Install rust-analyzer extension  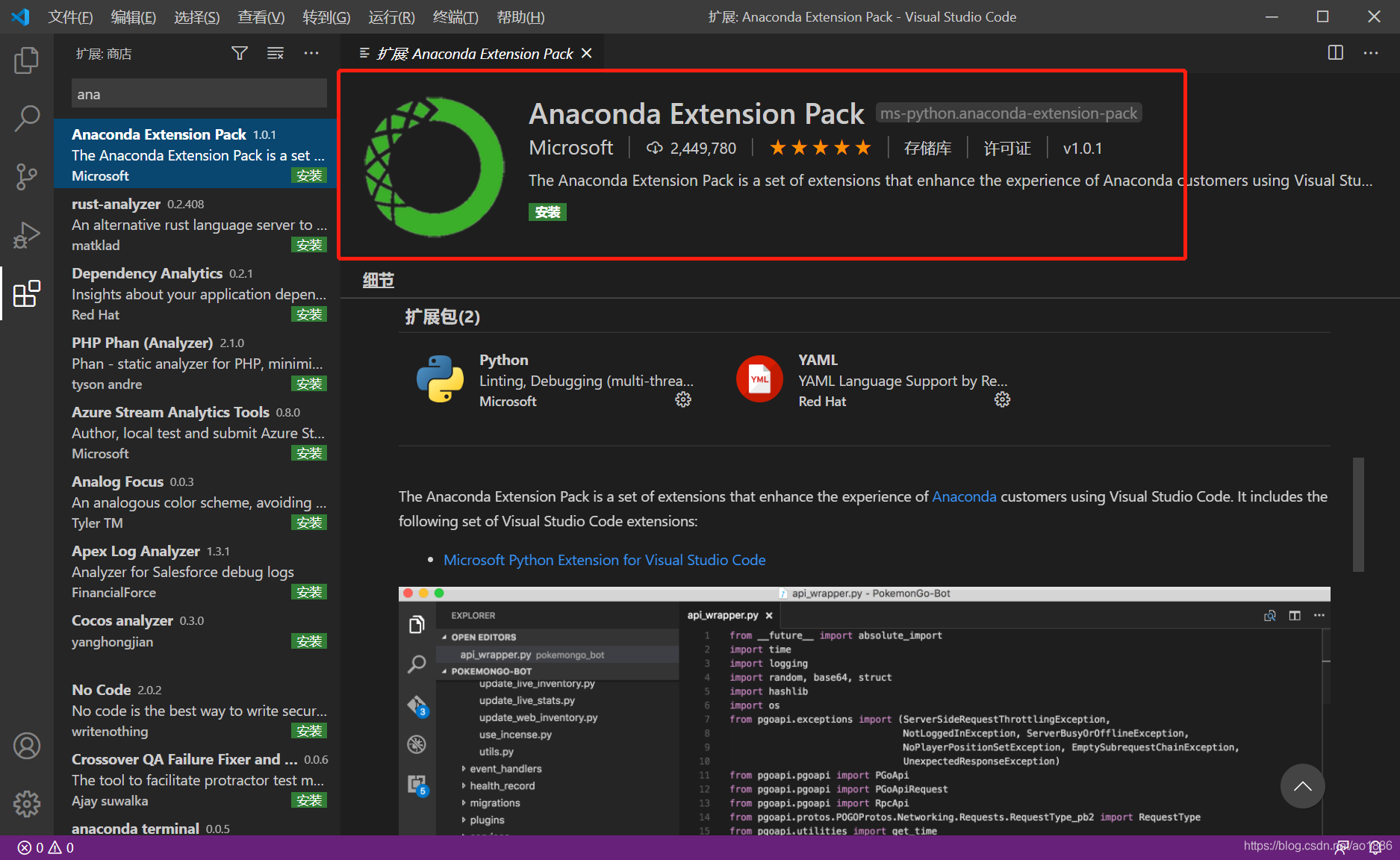click(x=309, y=245)
